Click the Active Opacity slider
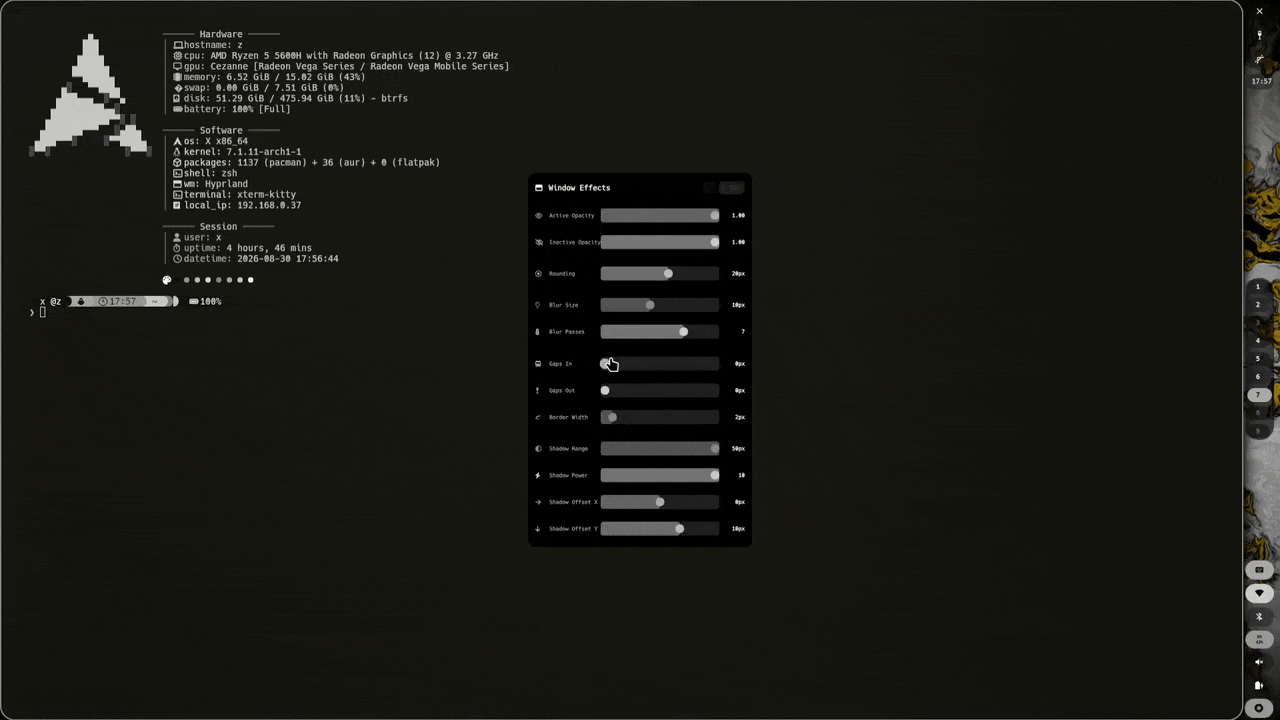Viewport: 1280px width, 720px height. pos(659,215)
